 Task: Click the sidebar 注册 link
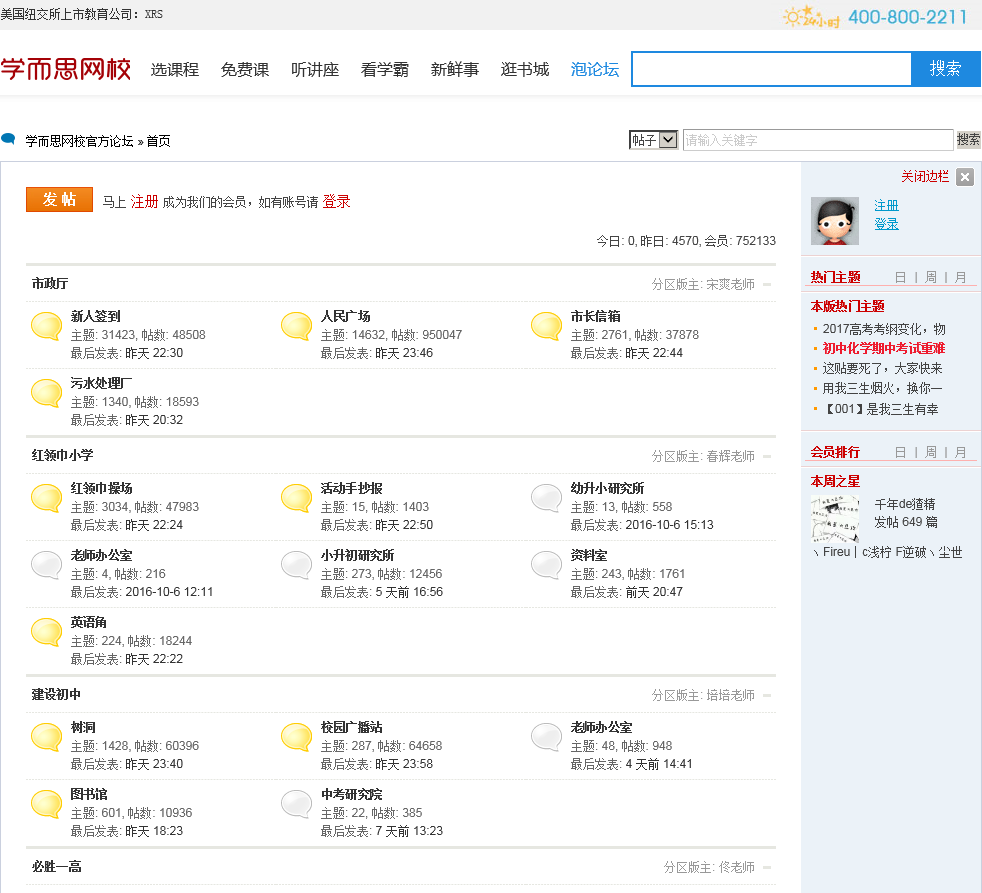[886, 205]
